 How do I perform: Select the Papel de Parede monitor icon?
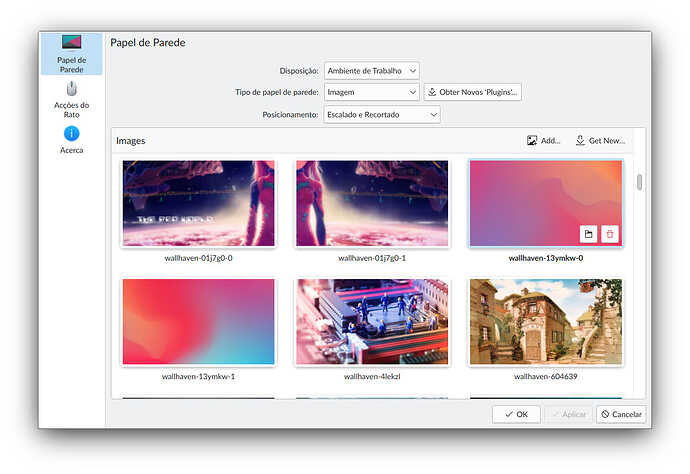click(x=72, y=43)
